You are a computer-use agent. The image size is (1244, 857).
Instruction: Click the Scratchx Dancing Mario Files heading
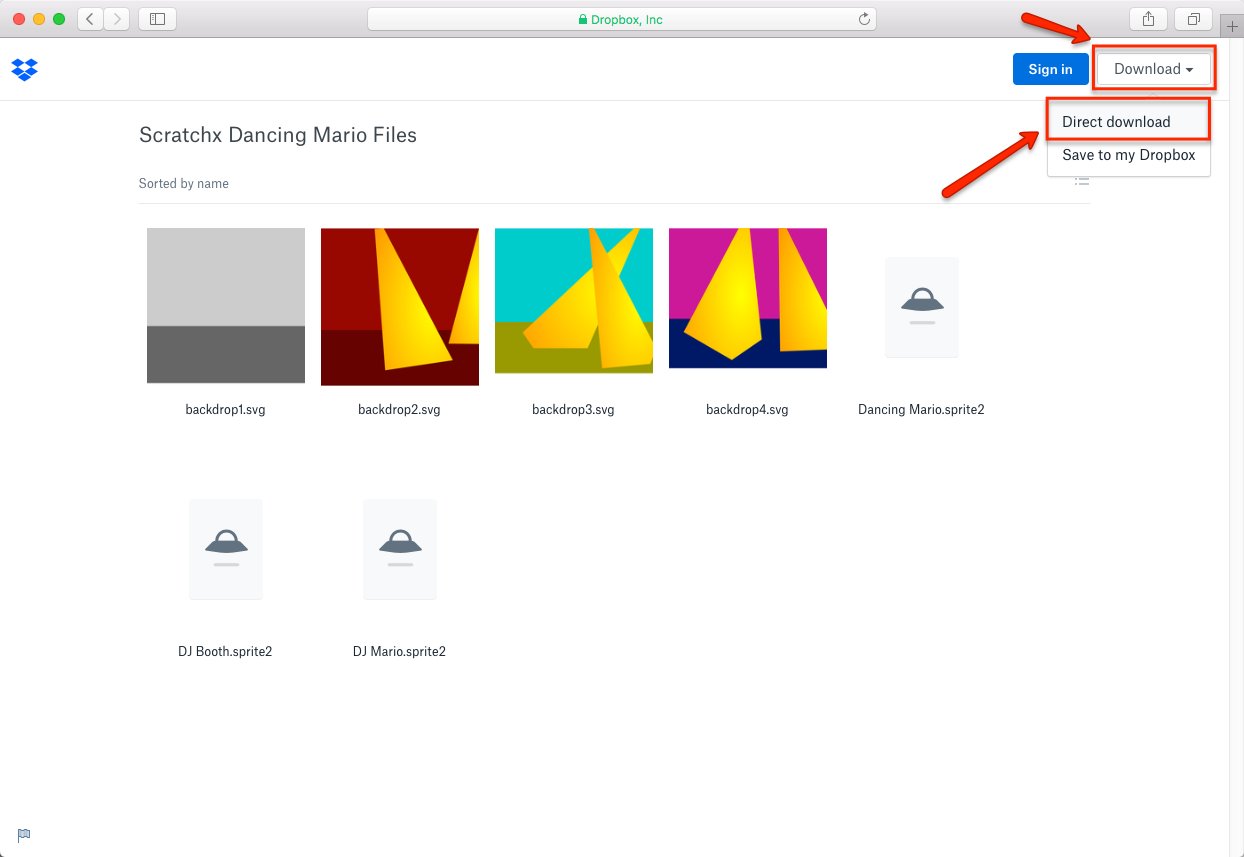pyautogui.click(x=278, y=134)
